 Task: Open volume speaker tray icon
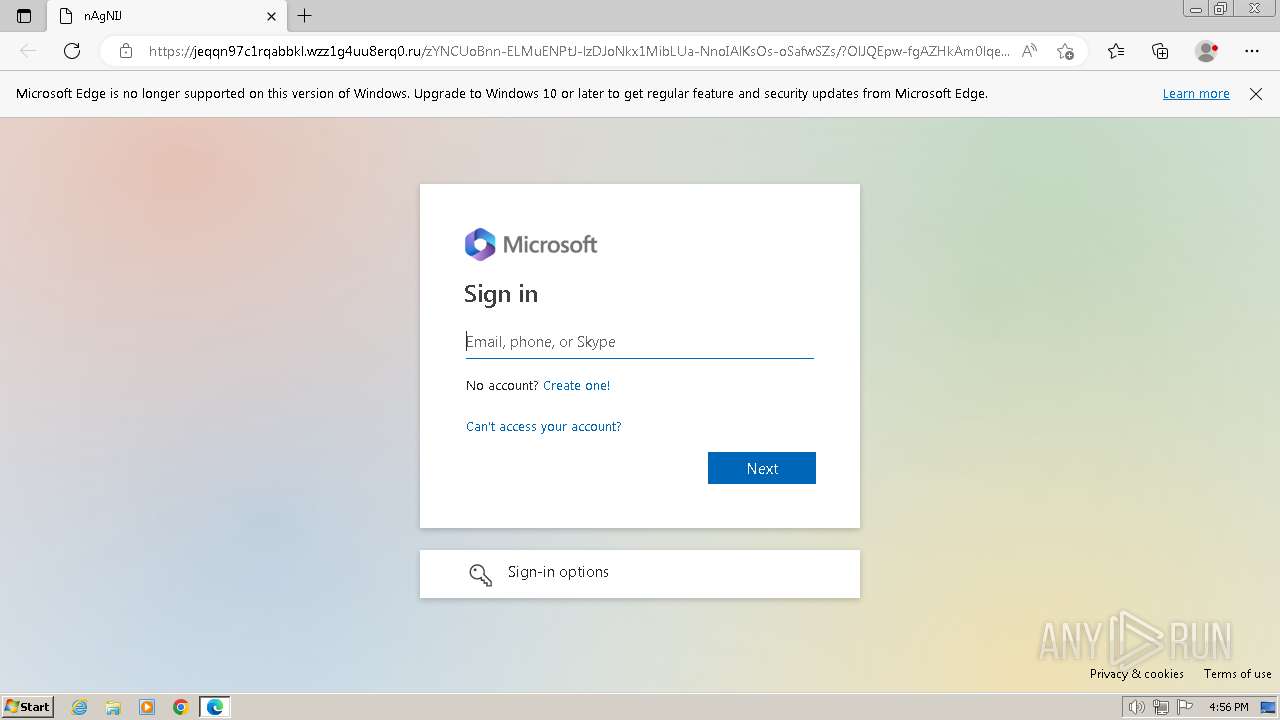click(1136, 707)
